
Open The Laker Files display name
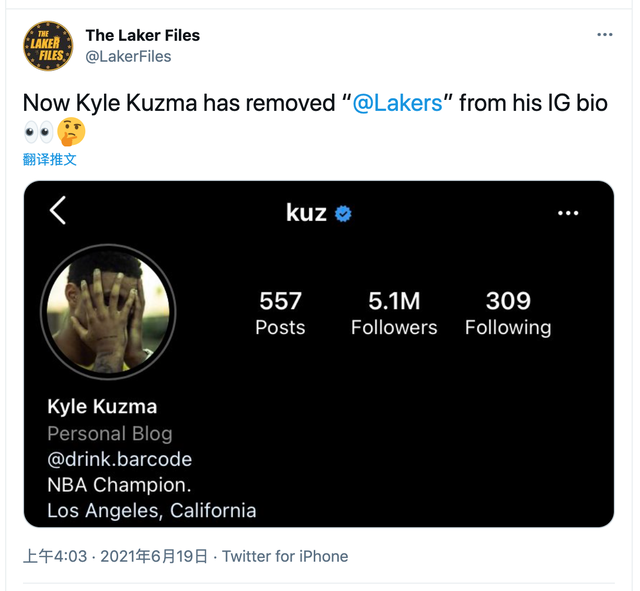[x=143, y=35]
